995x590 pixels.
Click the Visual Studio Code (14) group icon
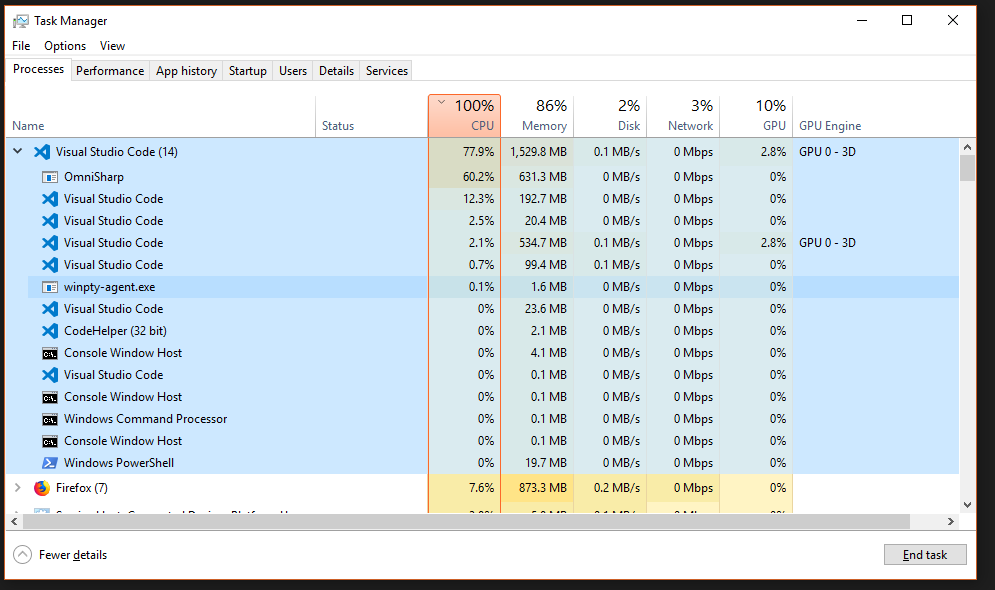click(42, 152)
